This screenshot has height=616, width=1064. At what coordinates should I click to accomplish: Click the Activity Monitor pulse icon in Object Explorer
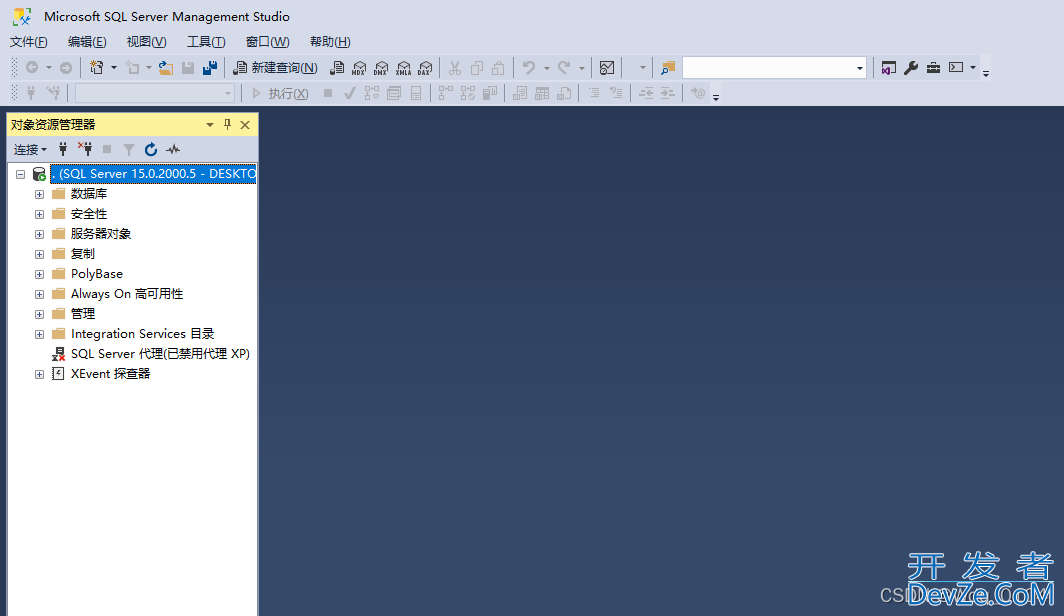(173, 149)
